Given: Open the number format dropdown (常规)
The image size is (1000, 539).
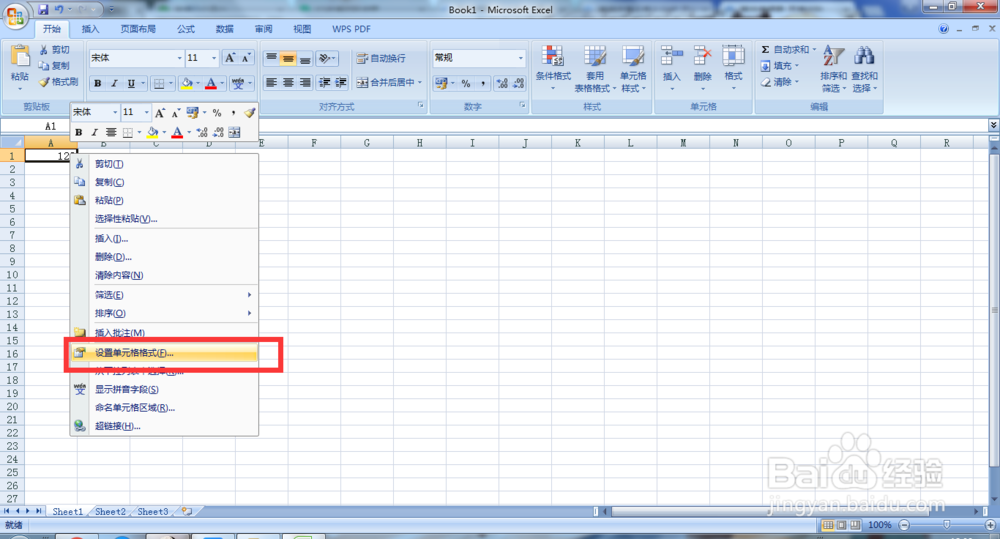Looking at the screenshot, I should pos(521,58).
